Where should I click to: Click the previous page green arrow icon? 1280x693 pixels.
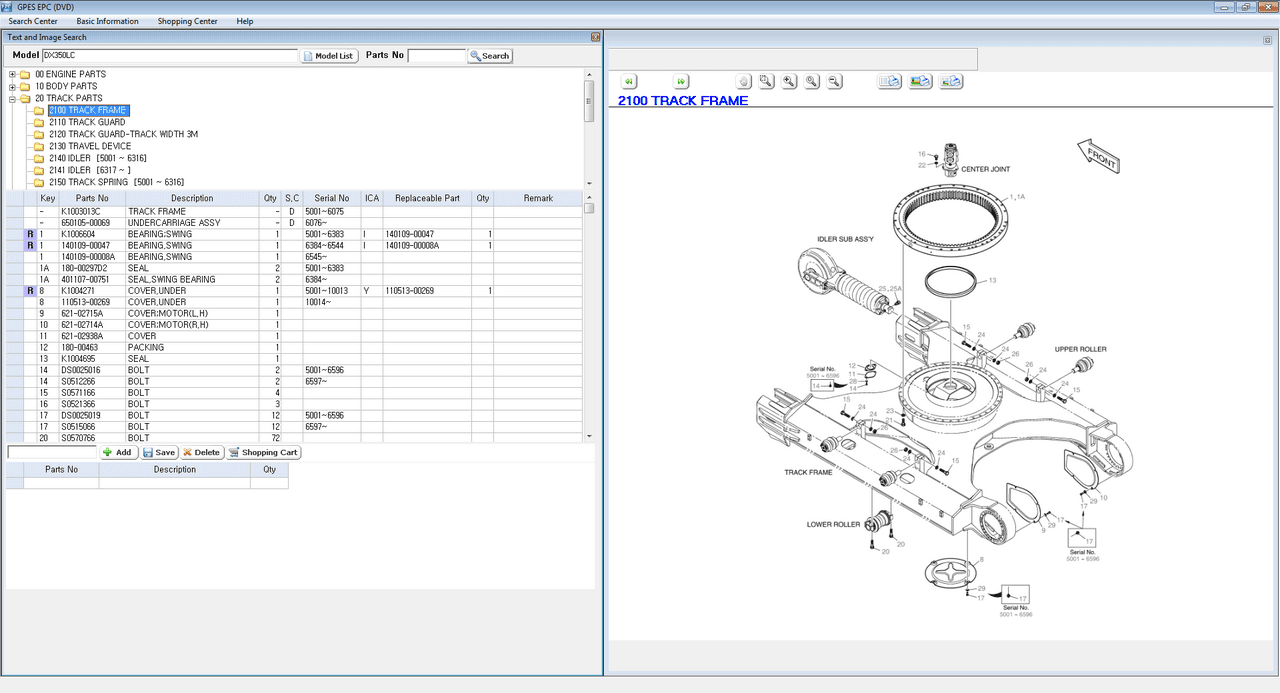[629, 81]
